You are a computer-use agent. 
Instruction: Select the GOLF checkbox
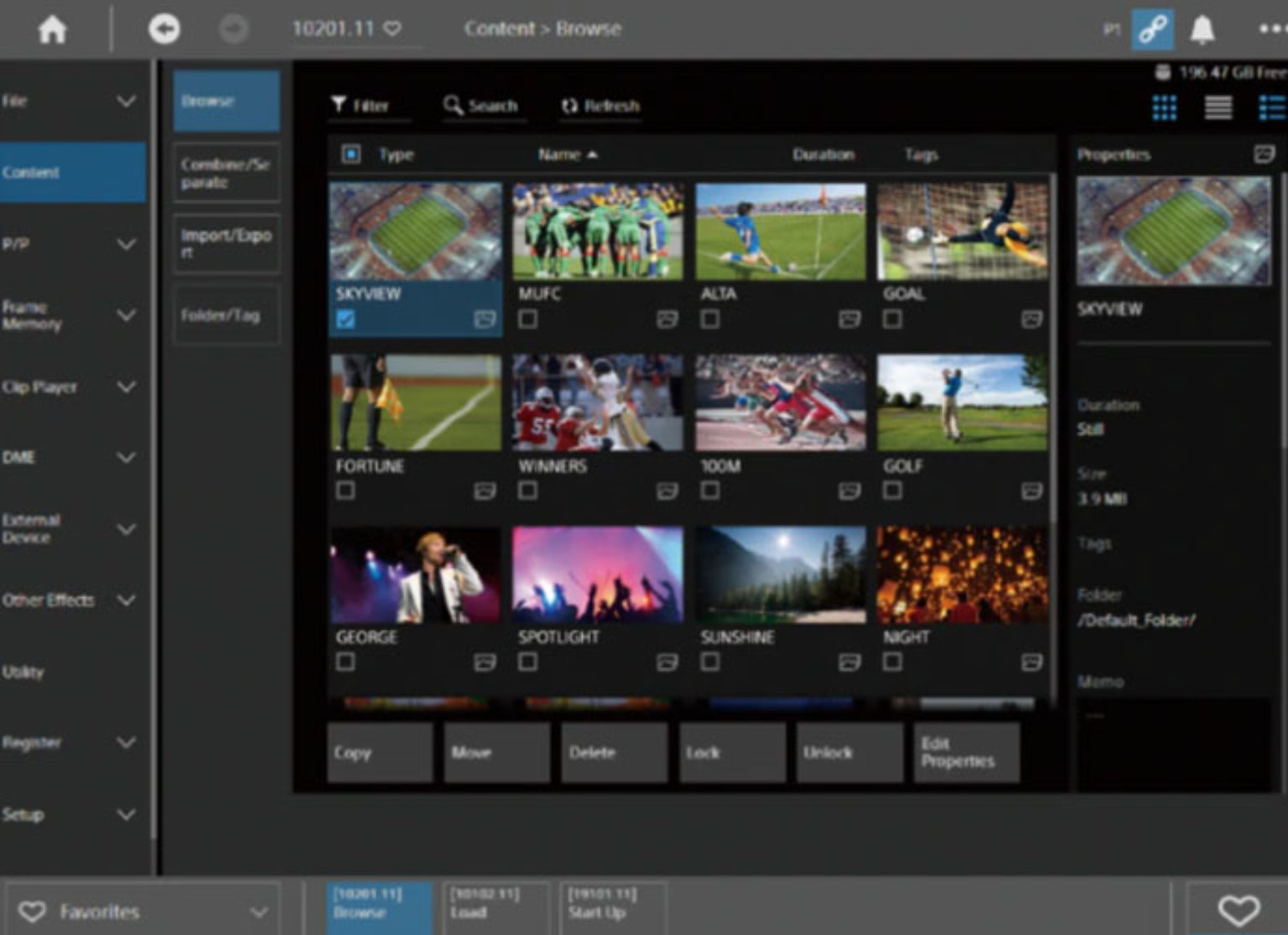[x=892, y=491]
